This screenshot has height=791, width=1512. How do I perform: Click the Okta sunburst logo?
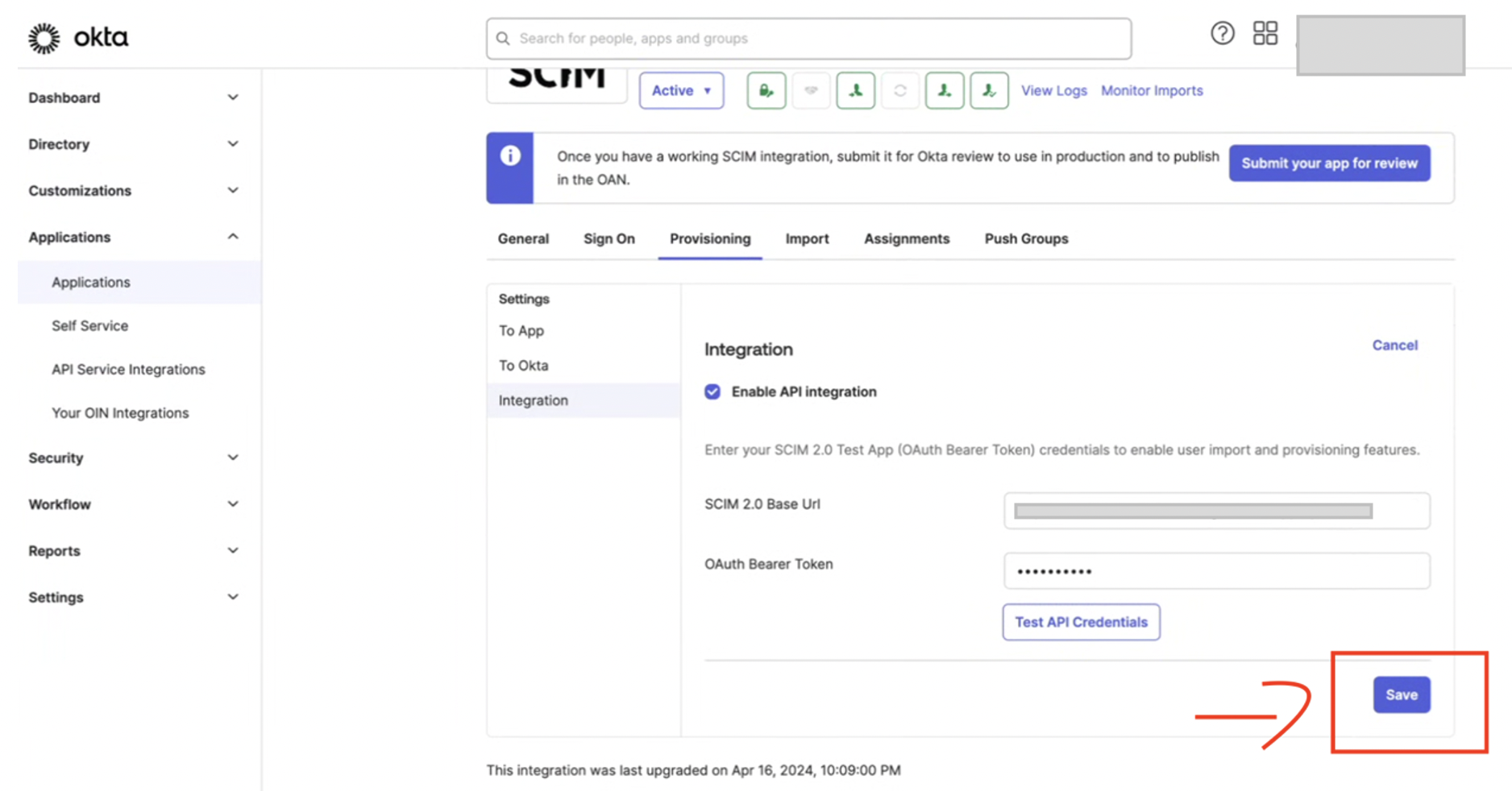click(44, 38)
